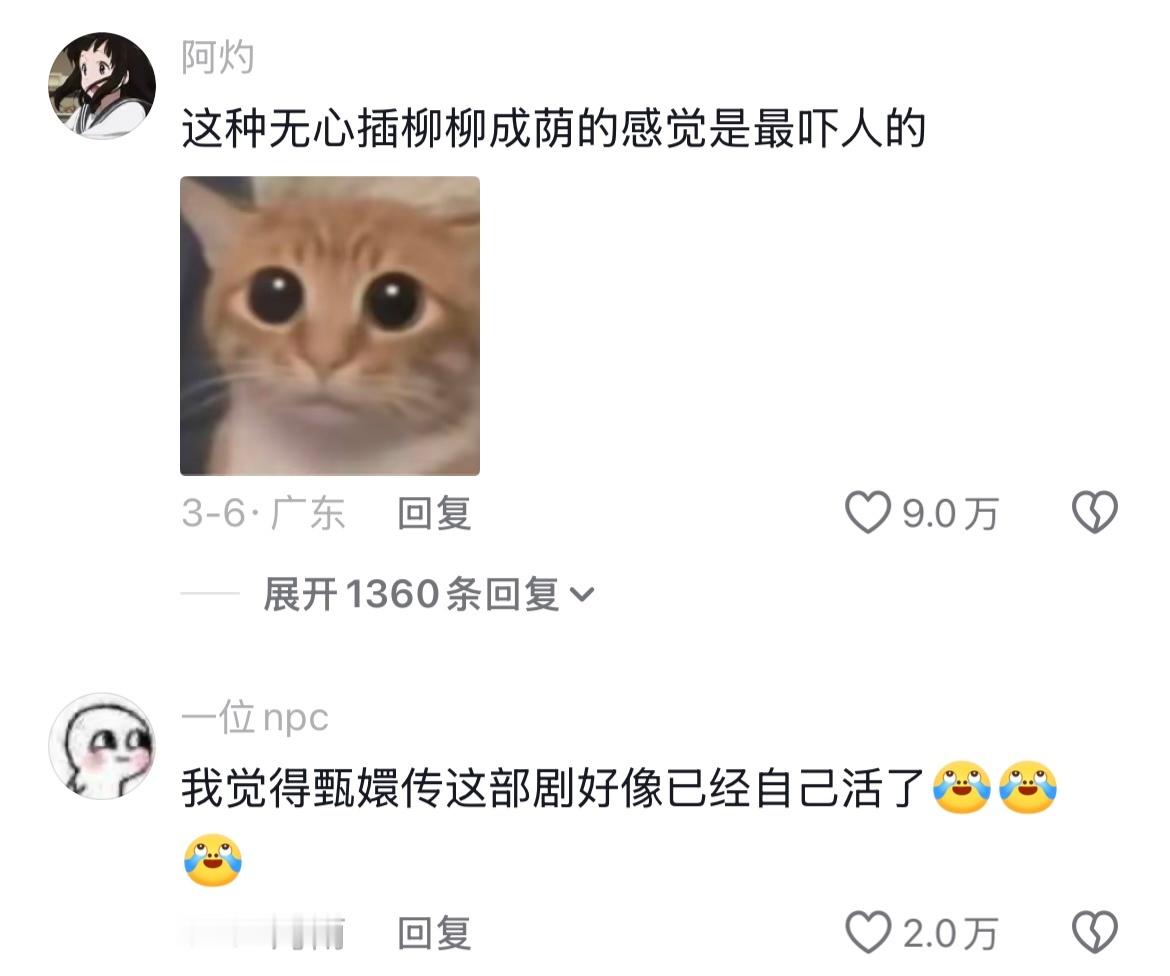Open username 一位npc profile

pos(255,718)
